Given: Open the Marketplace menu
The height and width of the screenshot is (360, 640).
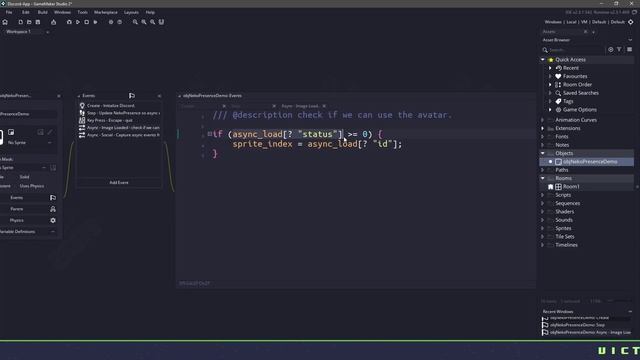Looking at the screenshot, I should click(106, 12).
